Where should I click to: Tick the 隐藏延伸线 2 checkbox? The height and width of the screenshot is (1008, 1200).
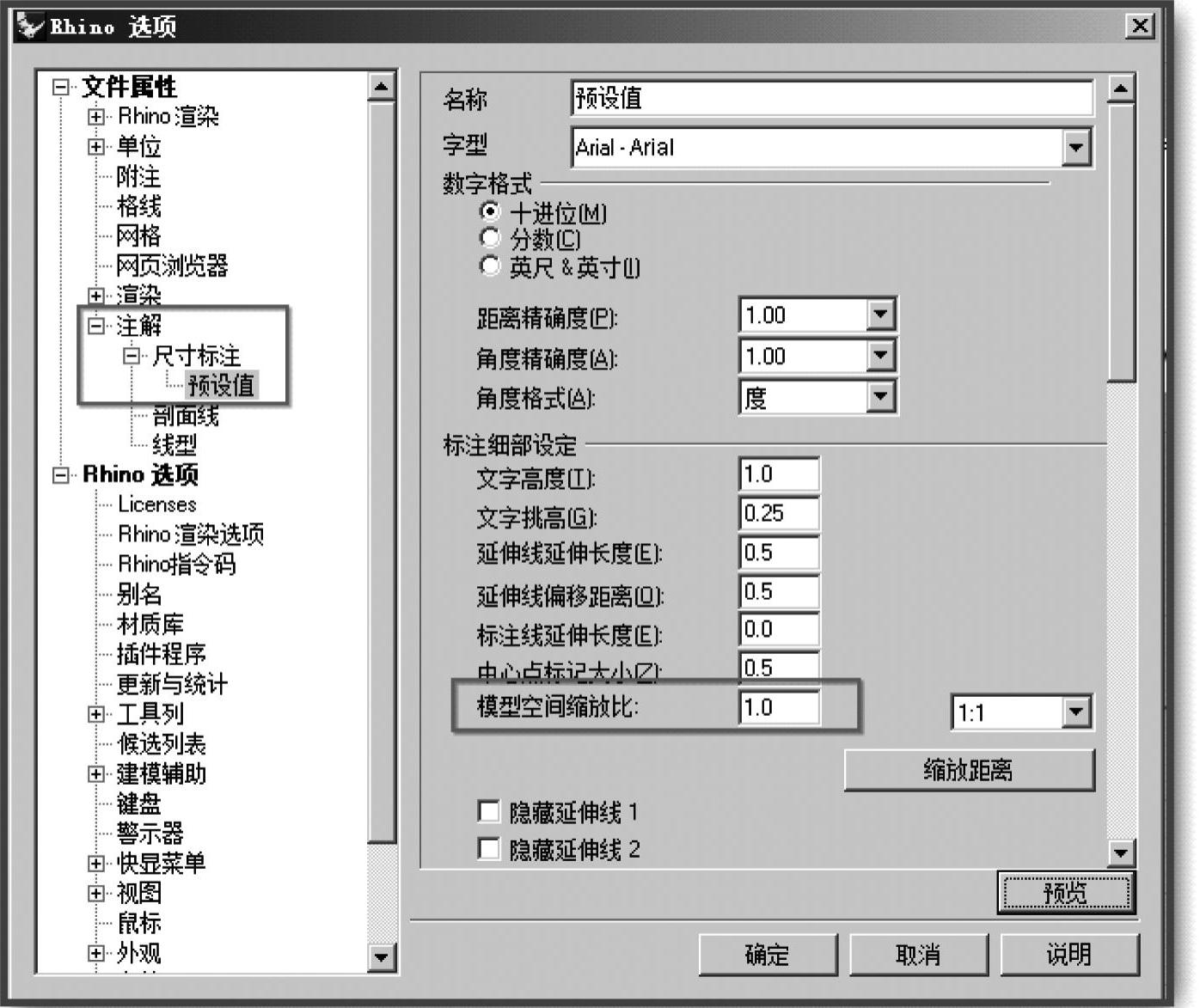pos(488,849)
